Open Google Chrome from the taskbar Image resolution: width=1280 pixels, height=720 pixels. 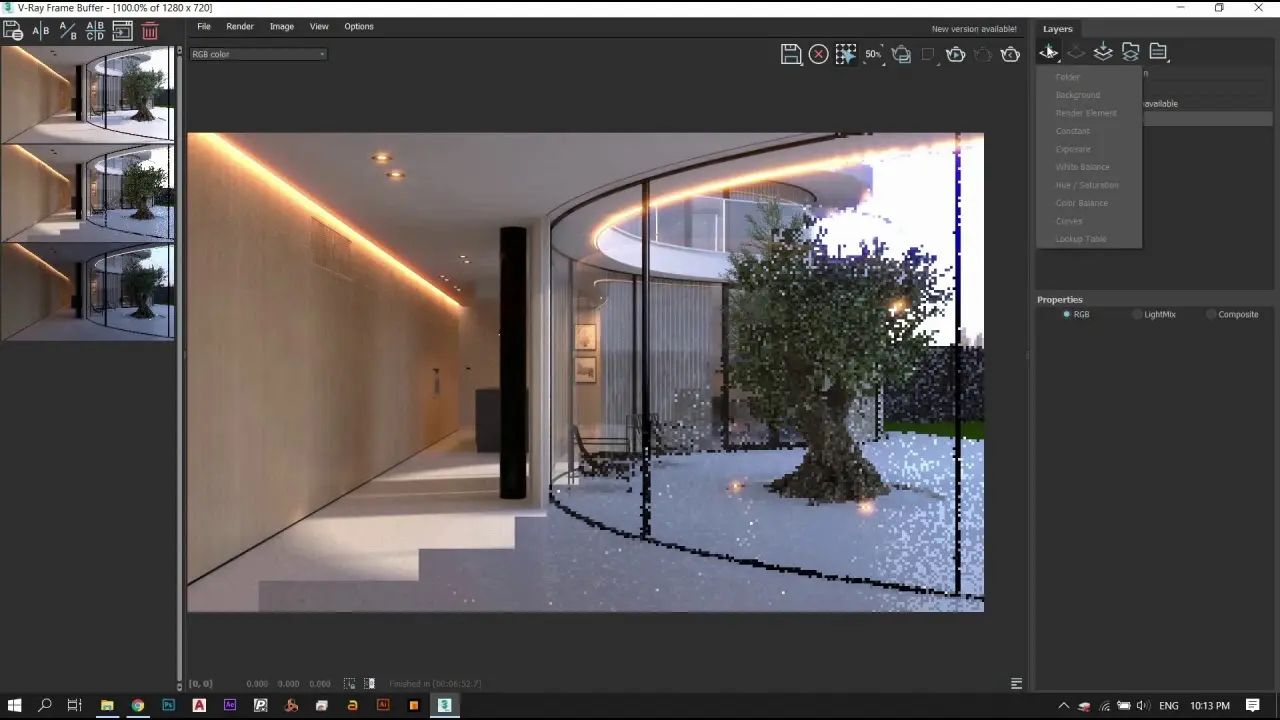coord(138,706)
